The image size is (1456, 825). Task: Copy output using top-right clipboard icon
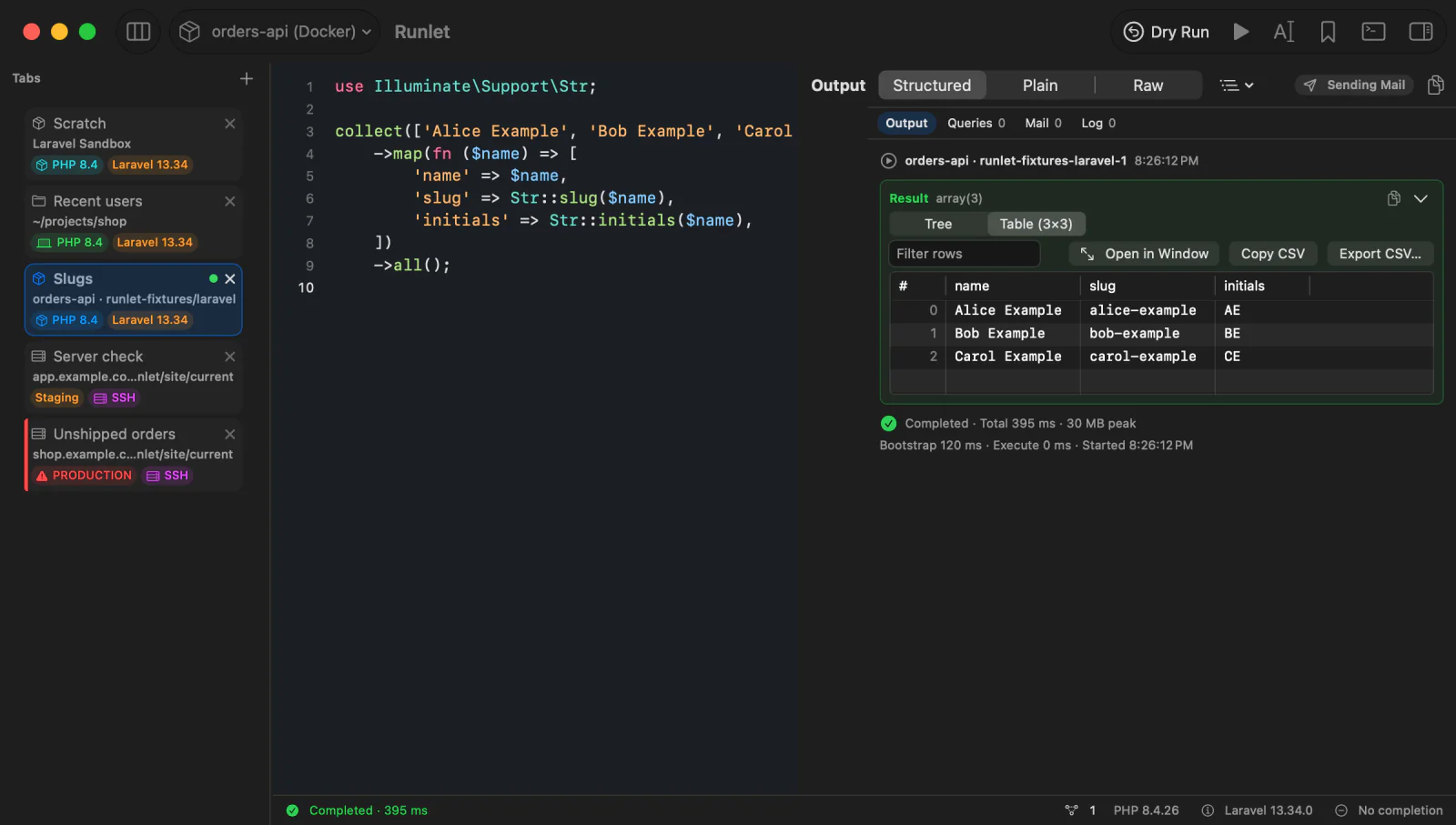[x=1436, y=86]
